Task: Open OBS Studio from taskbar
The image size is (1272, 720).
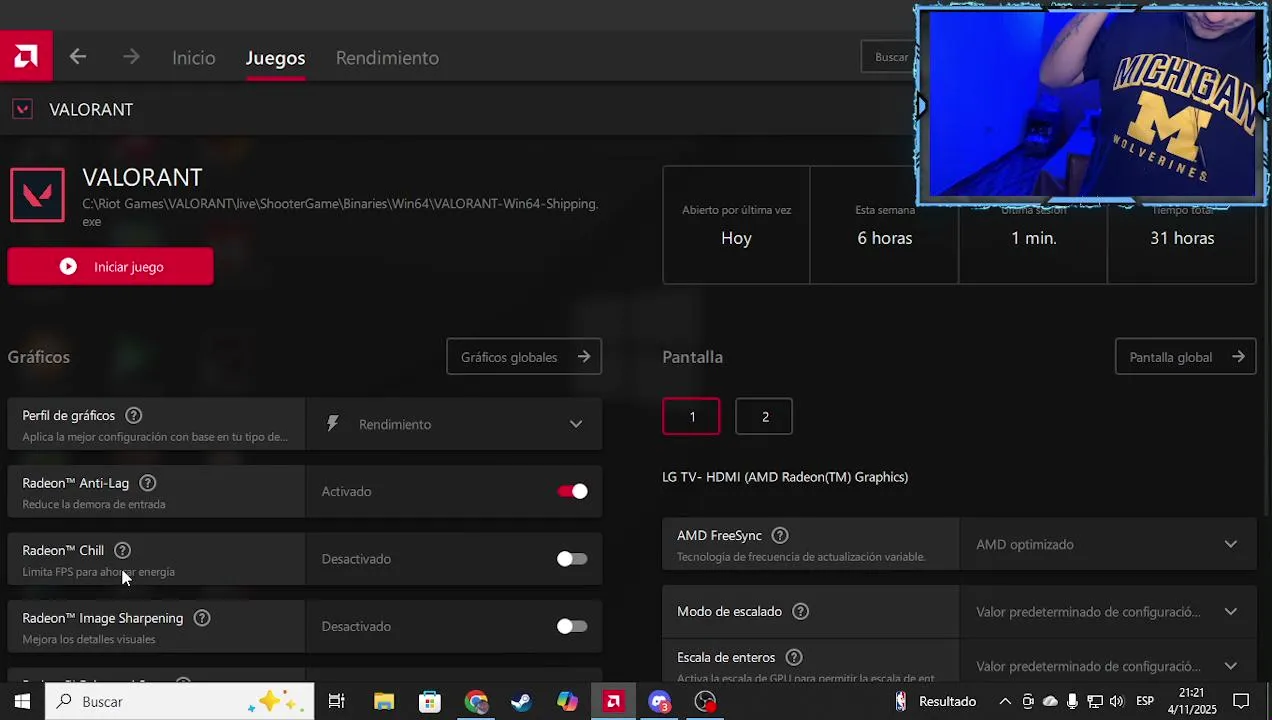Action: [706, 701]
